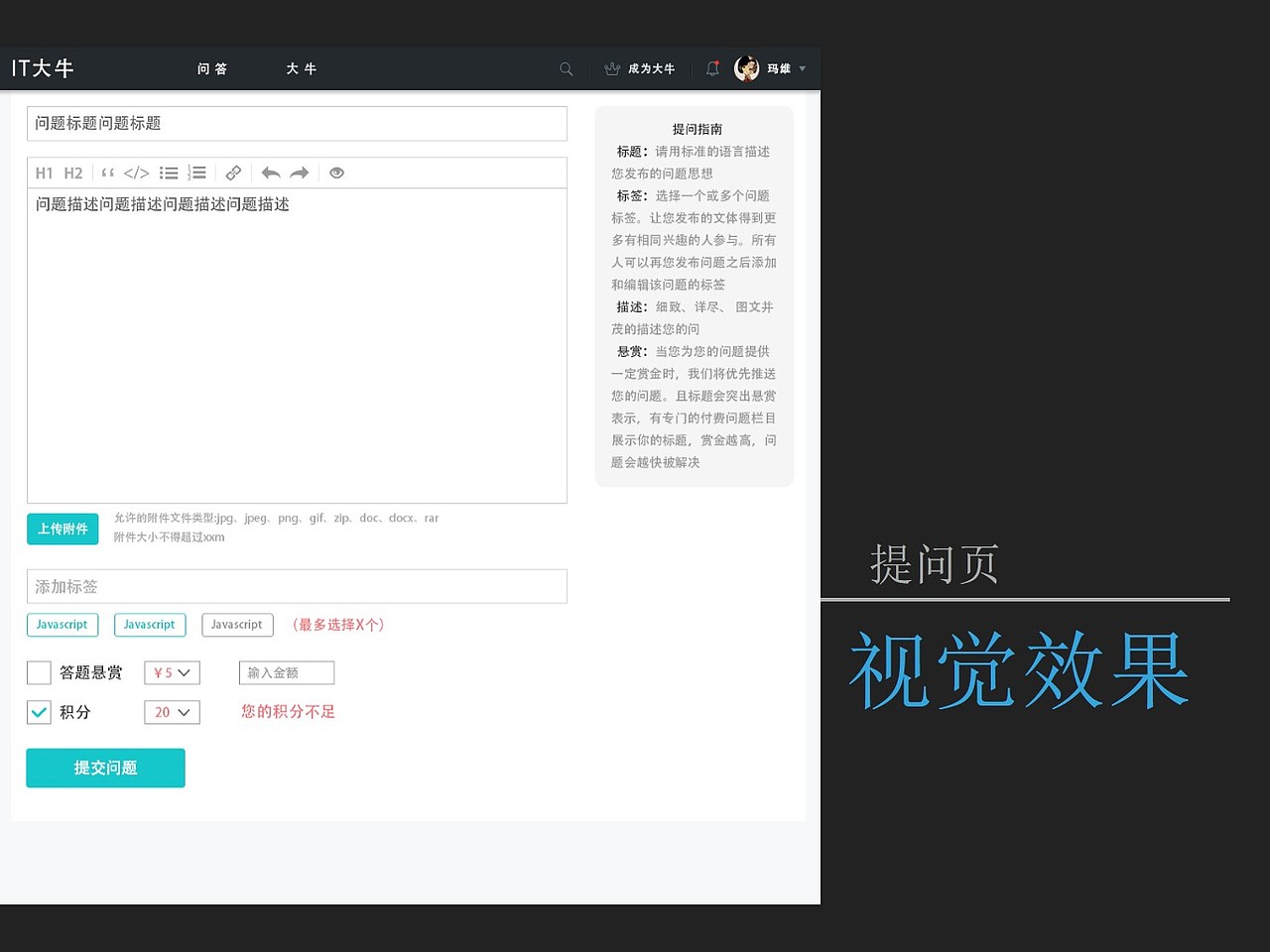Click the code block icon in the toolbar
Screen dimensions: 1270x952
[136, 173]
